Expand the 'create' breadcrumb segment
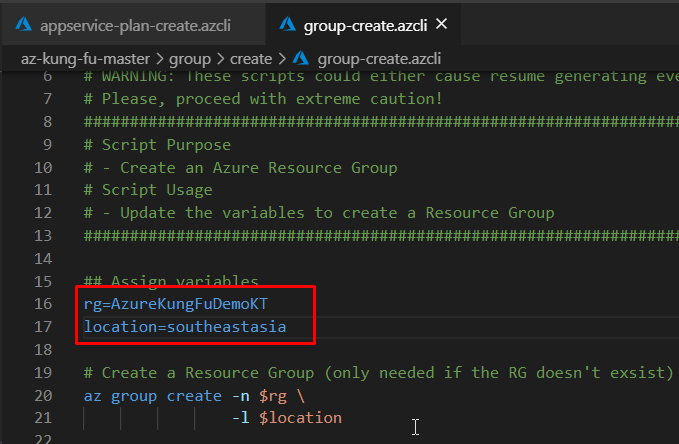Viewport: 679px width, 444px height. [251, 59]
